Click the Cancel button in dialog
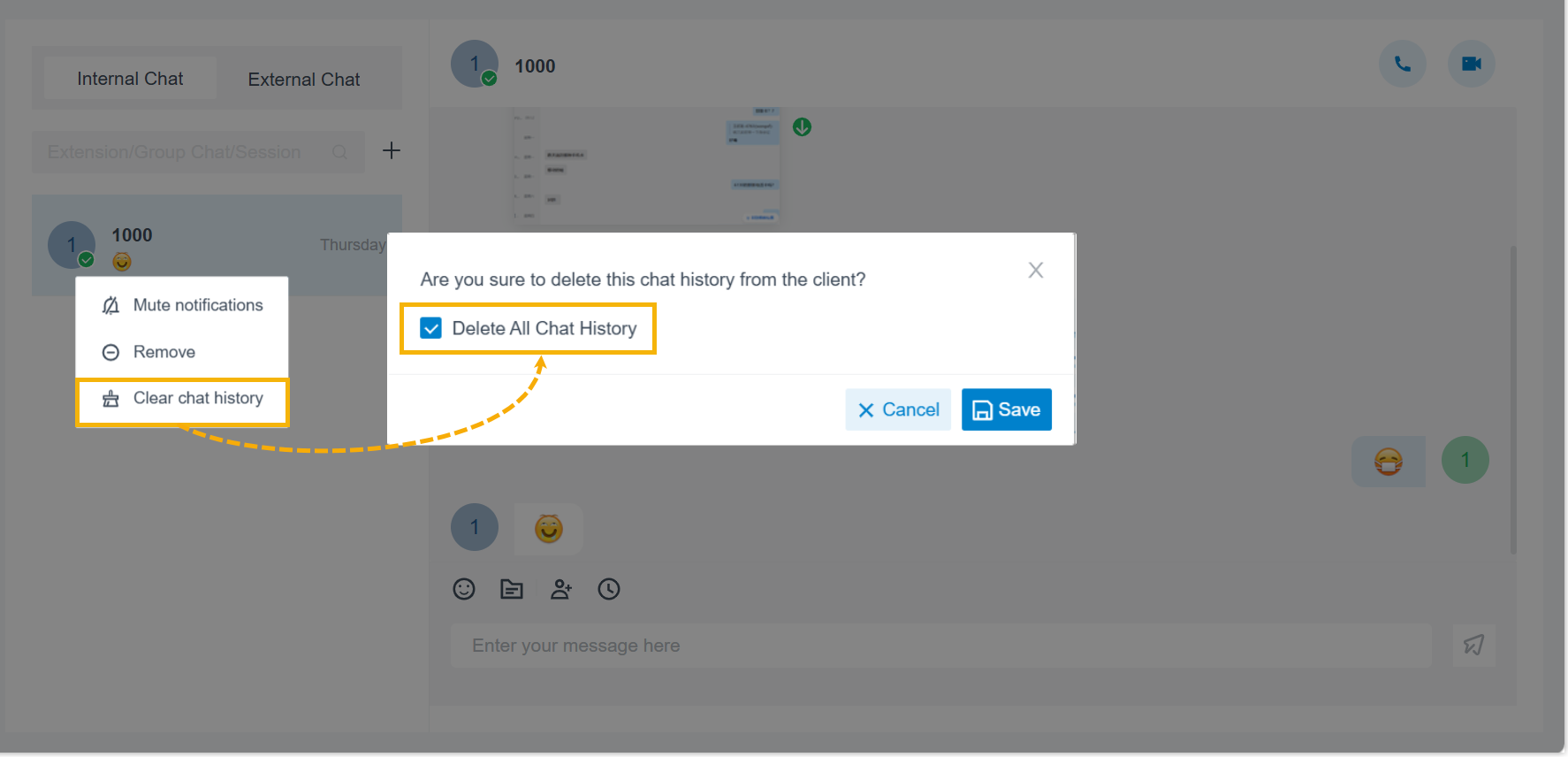This screenshot has width=1568, height=757. click(x=898, y=409)
